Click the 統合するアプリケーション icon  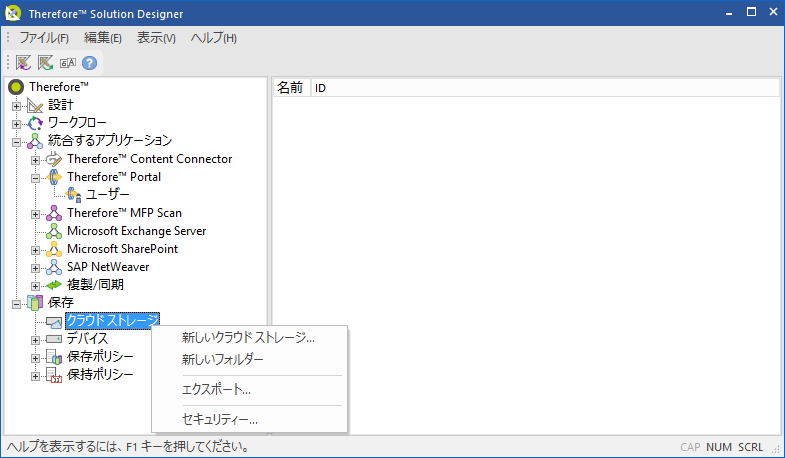35,141
